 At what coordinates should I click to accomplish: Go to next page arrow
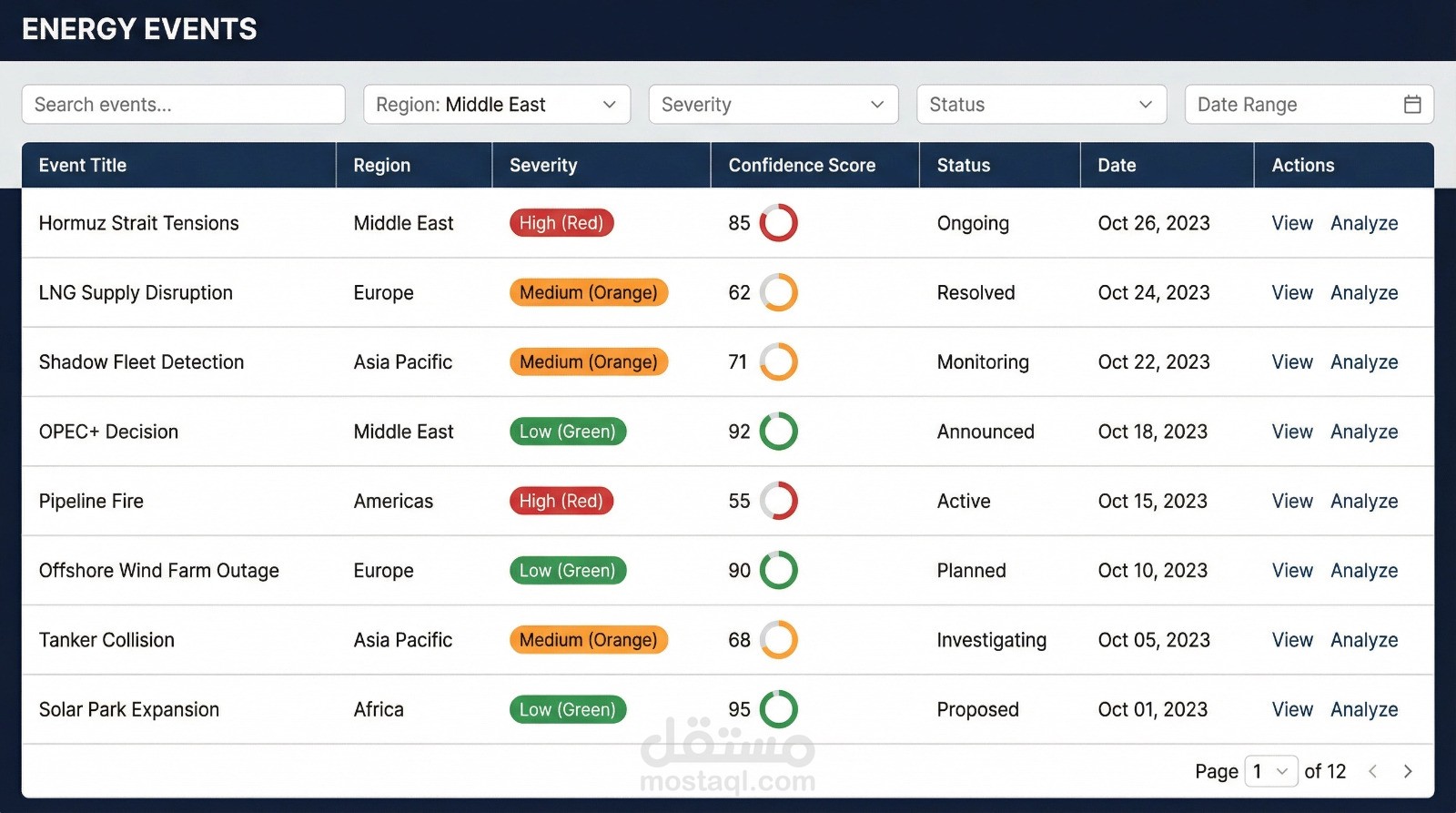point(1408,771)
